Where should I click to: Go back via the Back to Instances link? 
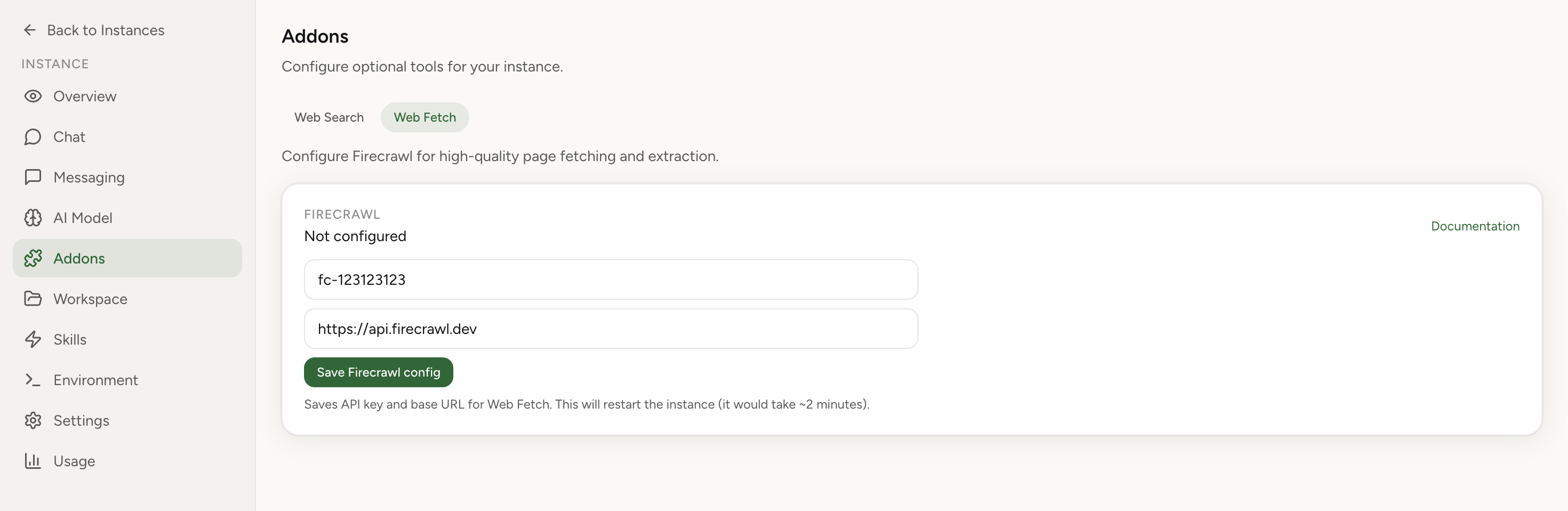pos(106,29)
